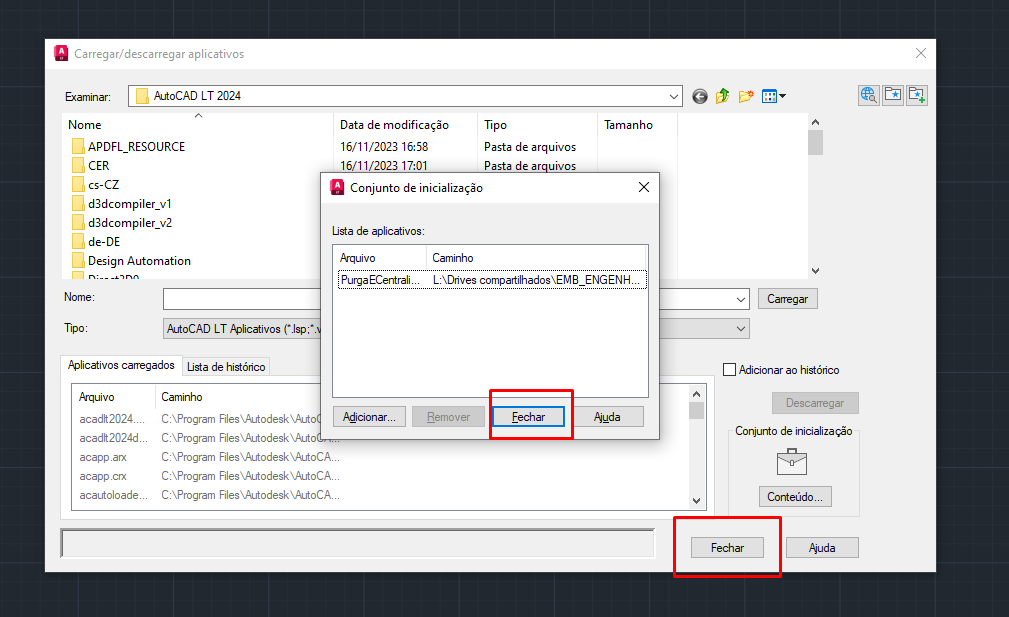
Task: Open the APDFL_RESOURCE folder
Action: coord(135,147)
